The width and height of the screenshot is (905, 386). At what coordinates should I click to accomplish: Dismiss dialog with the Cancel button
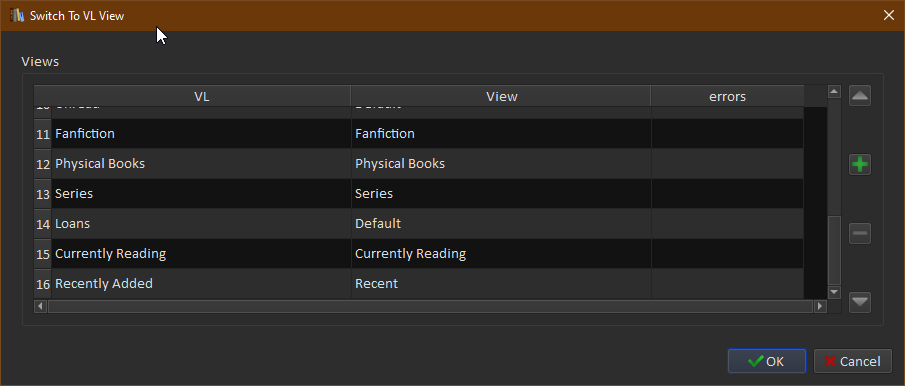pos(852,361)
